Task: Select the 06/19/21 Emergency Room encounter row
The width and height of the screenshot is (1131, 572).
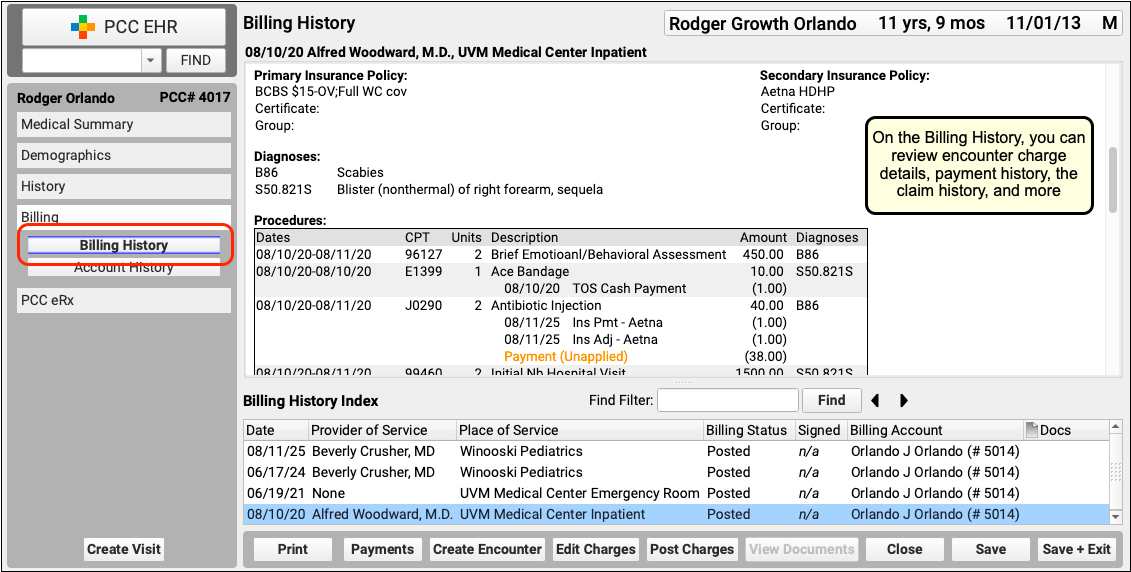Action: pos(677,493)
